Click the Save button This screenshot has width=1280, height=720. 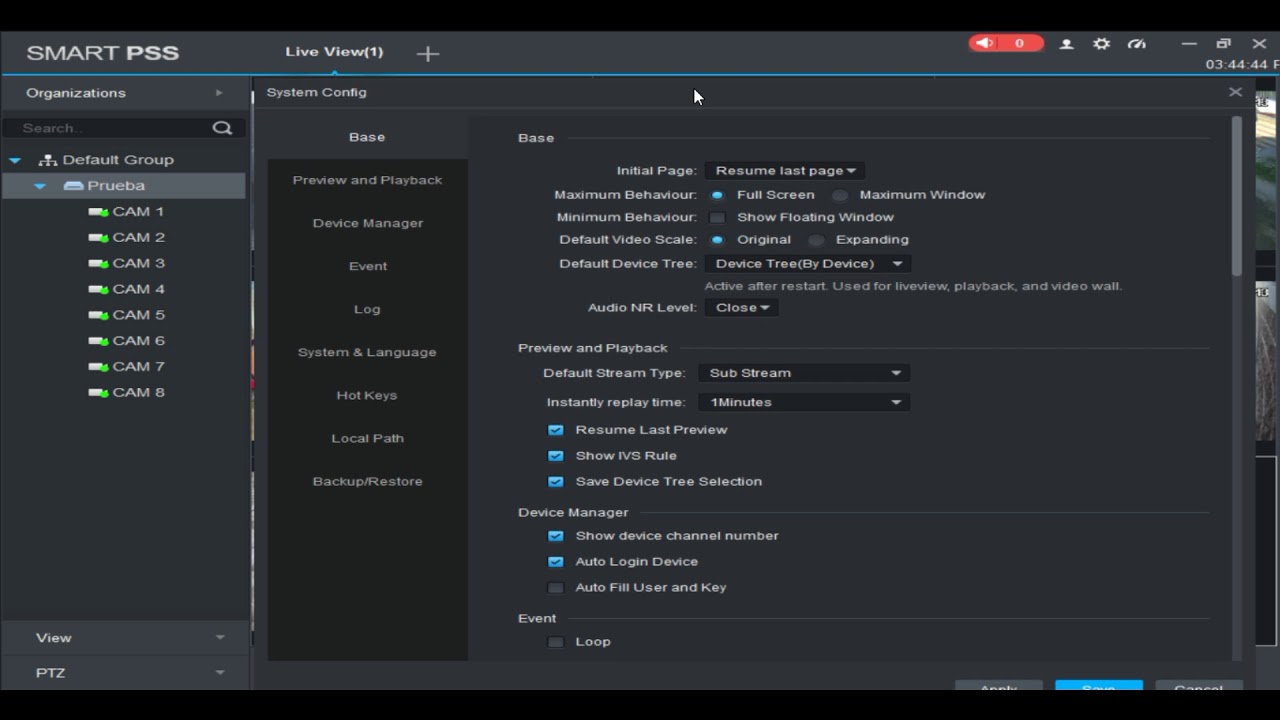click(x=1098, y=686)
